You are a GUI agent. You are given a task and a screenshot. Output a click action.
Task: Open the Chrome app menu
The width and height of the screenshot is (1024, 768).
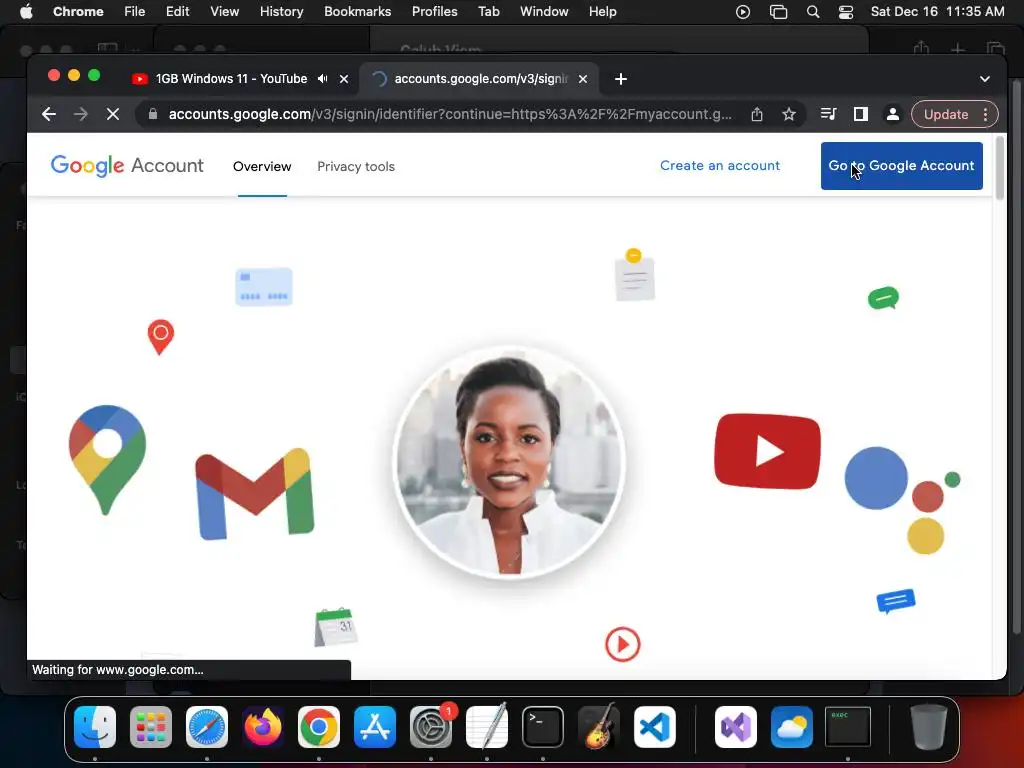78,12
